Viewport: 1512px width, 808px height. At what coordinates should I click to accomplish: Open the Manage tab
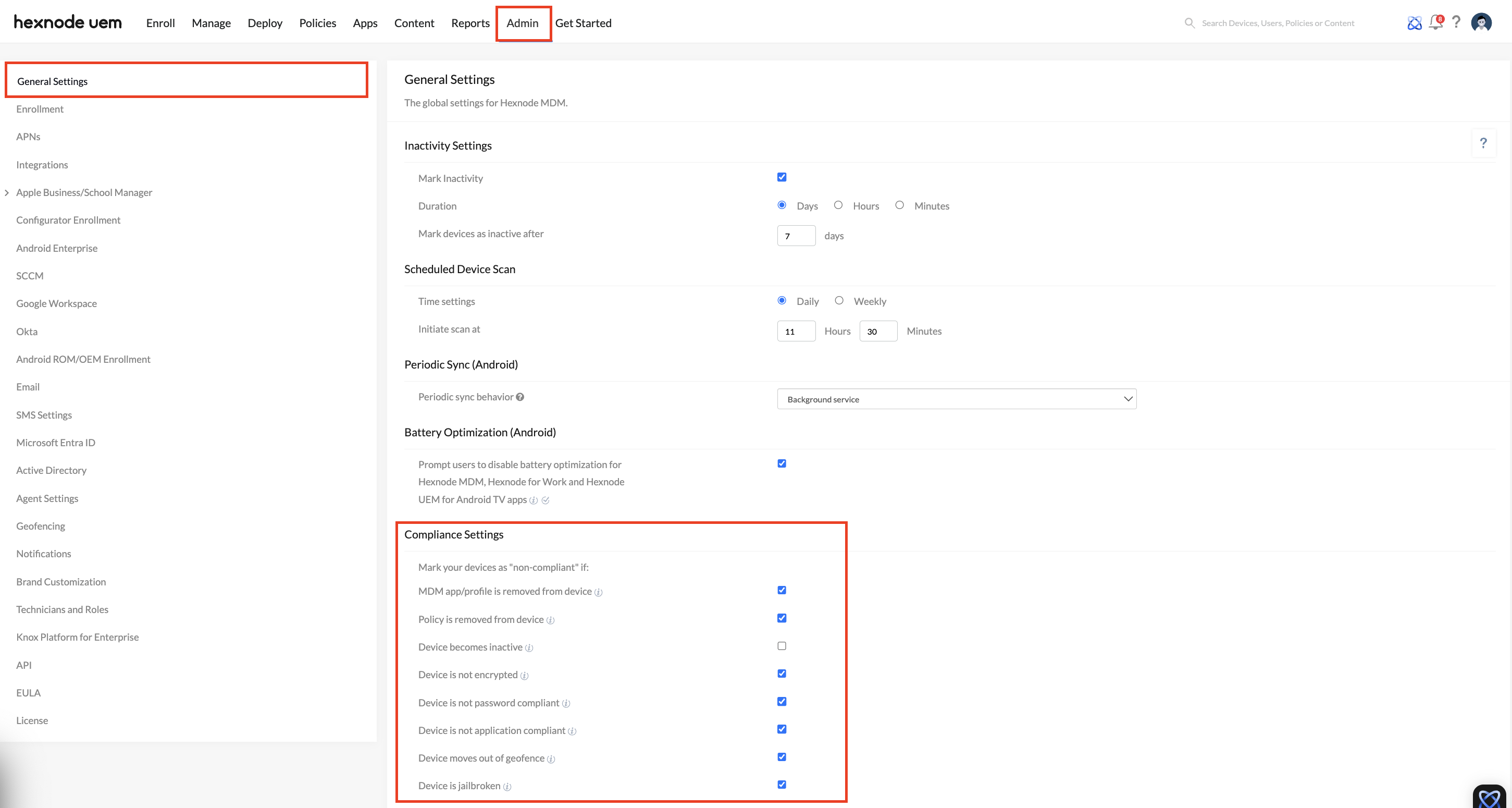click(212, 23)
